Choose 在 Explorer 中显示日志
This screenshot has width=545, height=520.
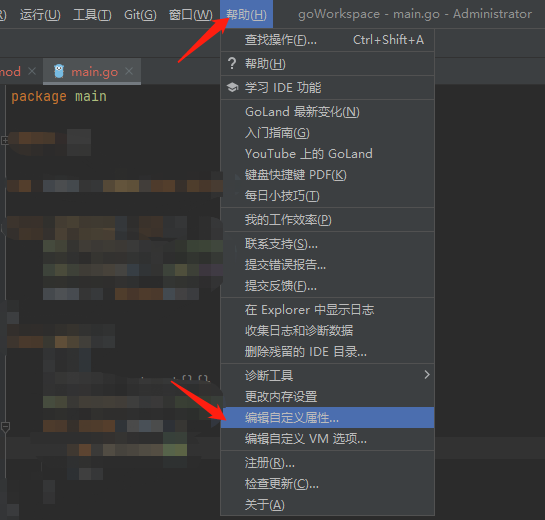tap(327, 310)
